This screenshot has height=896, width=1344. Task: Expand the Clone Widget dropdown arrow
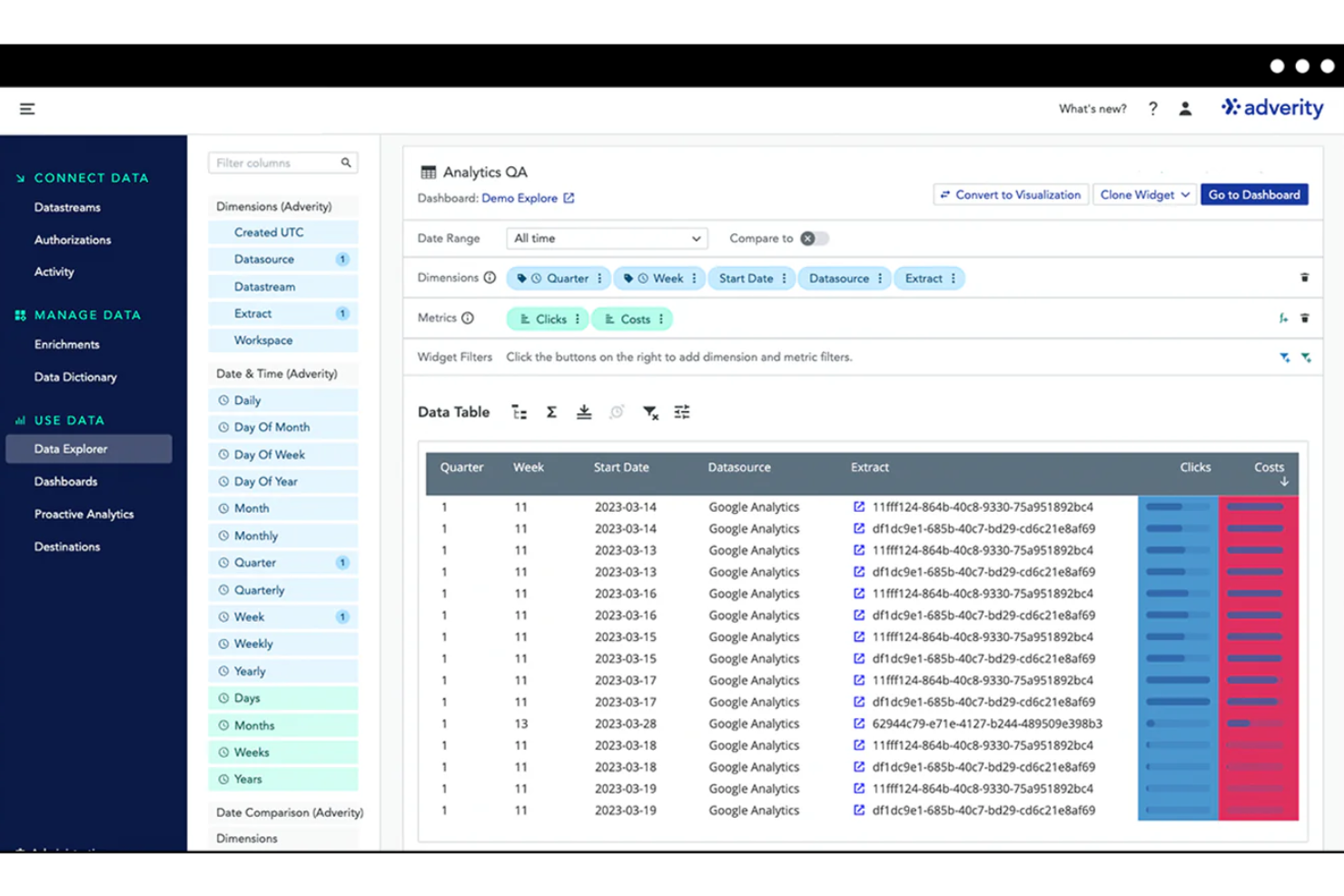pyautogui.click(x=1183, y=194)
